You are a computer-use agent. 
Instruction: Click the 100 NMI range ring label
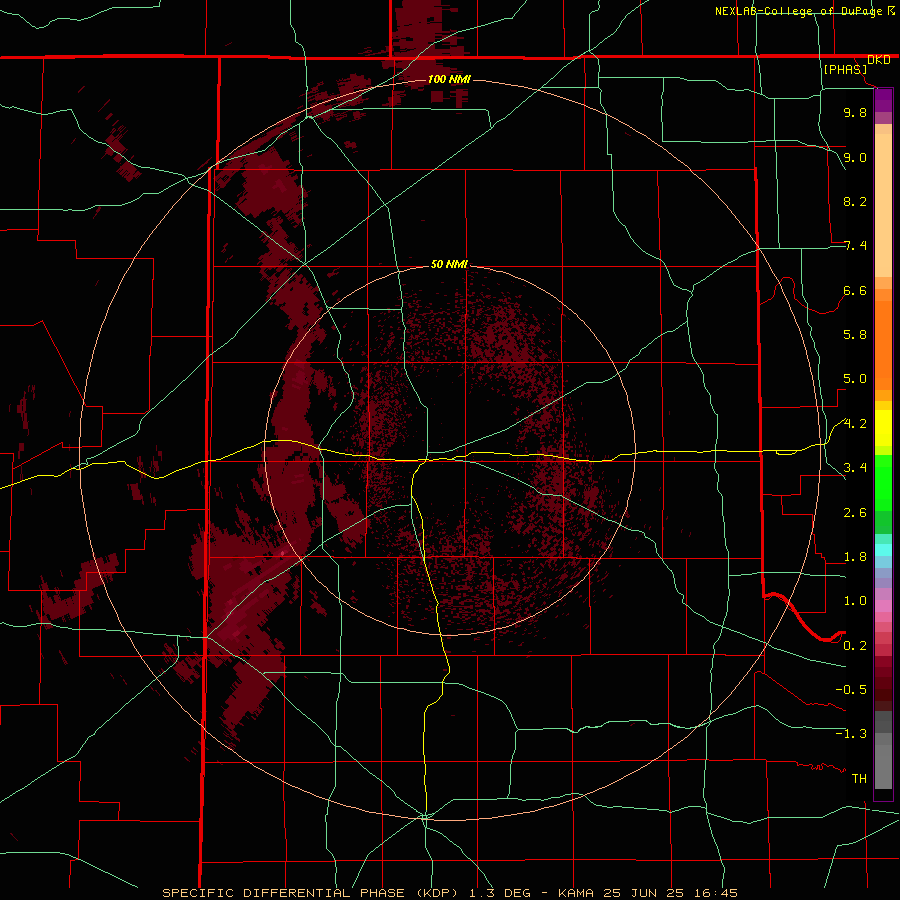[449, 79]
